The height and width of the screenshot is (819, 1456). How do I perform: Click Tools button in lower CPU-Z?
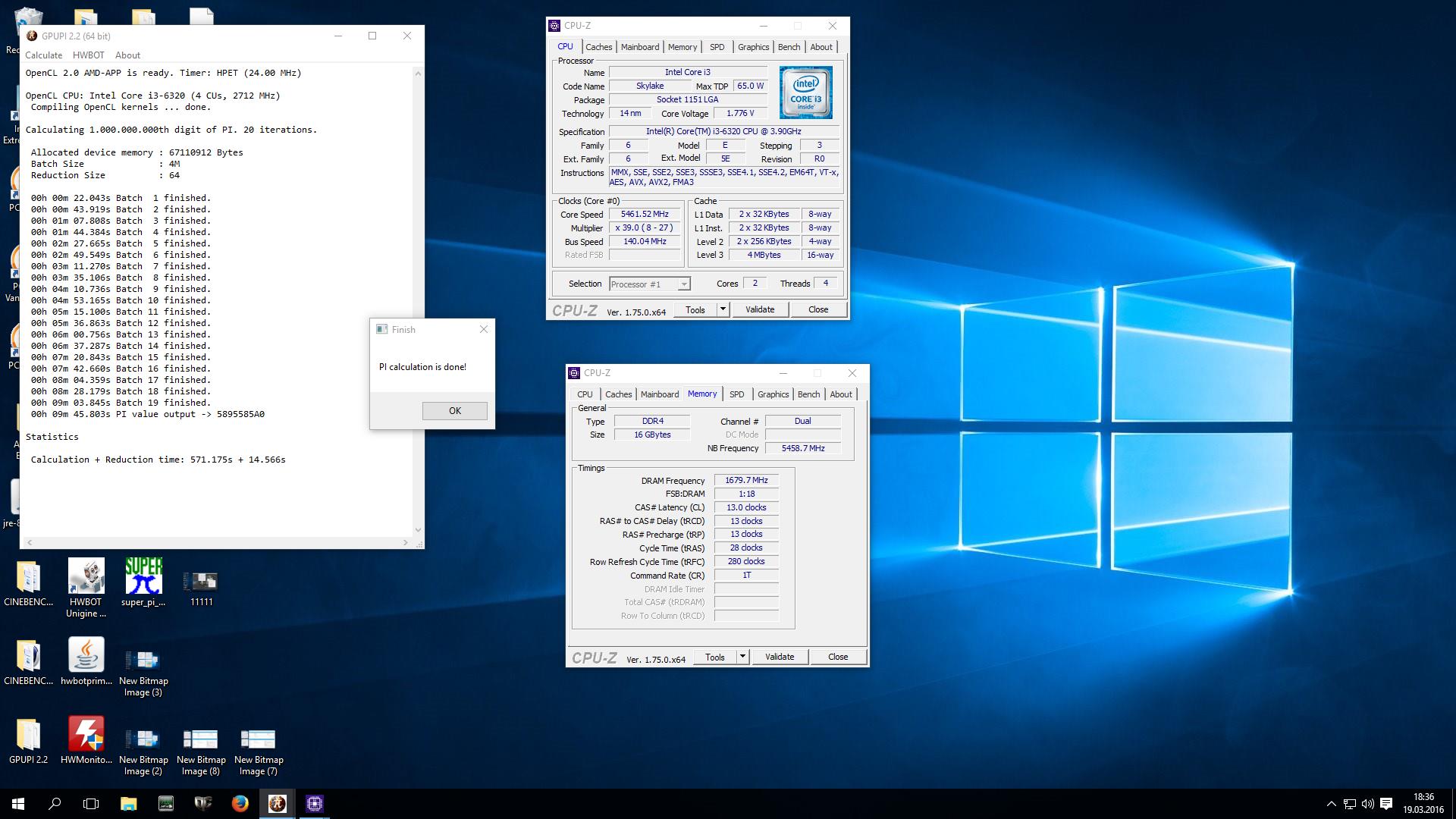point(715,657)
